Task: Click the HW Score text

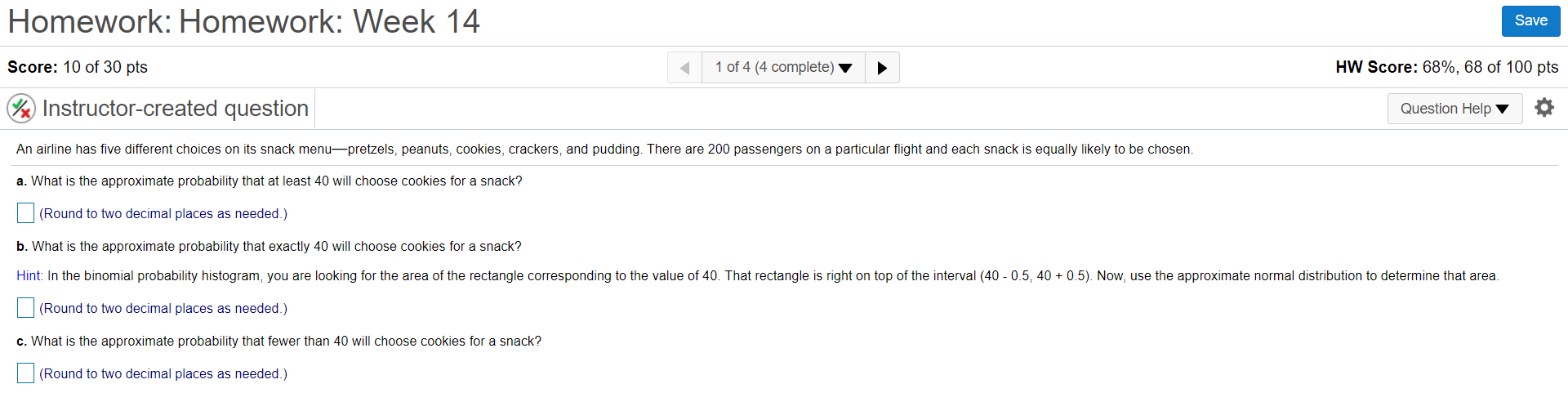Action: tap(1447, 67)
